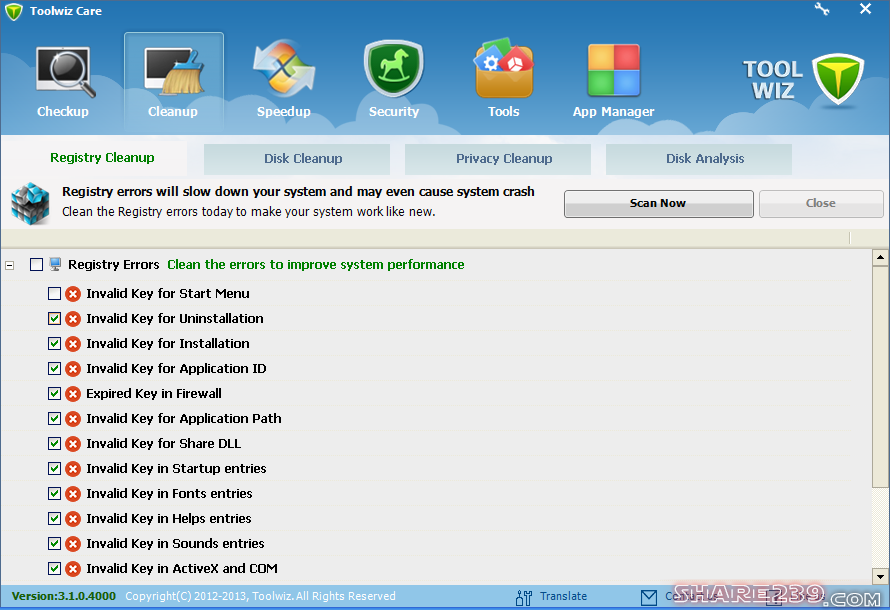The height and width of the screenshot is (610, 890).
Task: Switch to the Disk Cleanup tab
Action: [297, 159]
